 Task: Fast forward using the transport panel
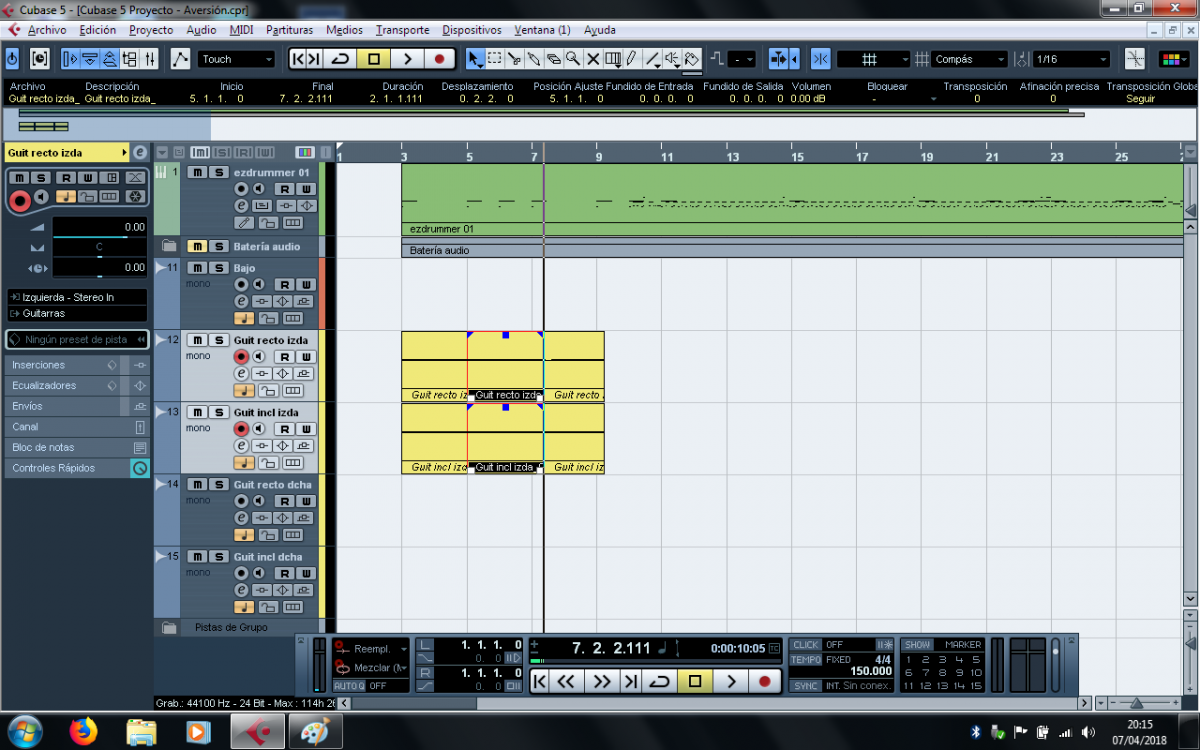click(x=600, y=681)
